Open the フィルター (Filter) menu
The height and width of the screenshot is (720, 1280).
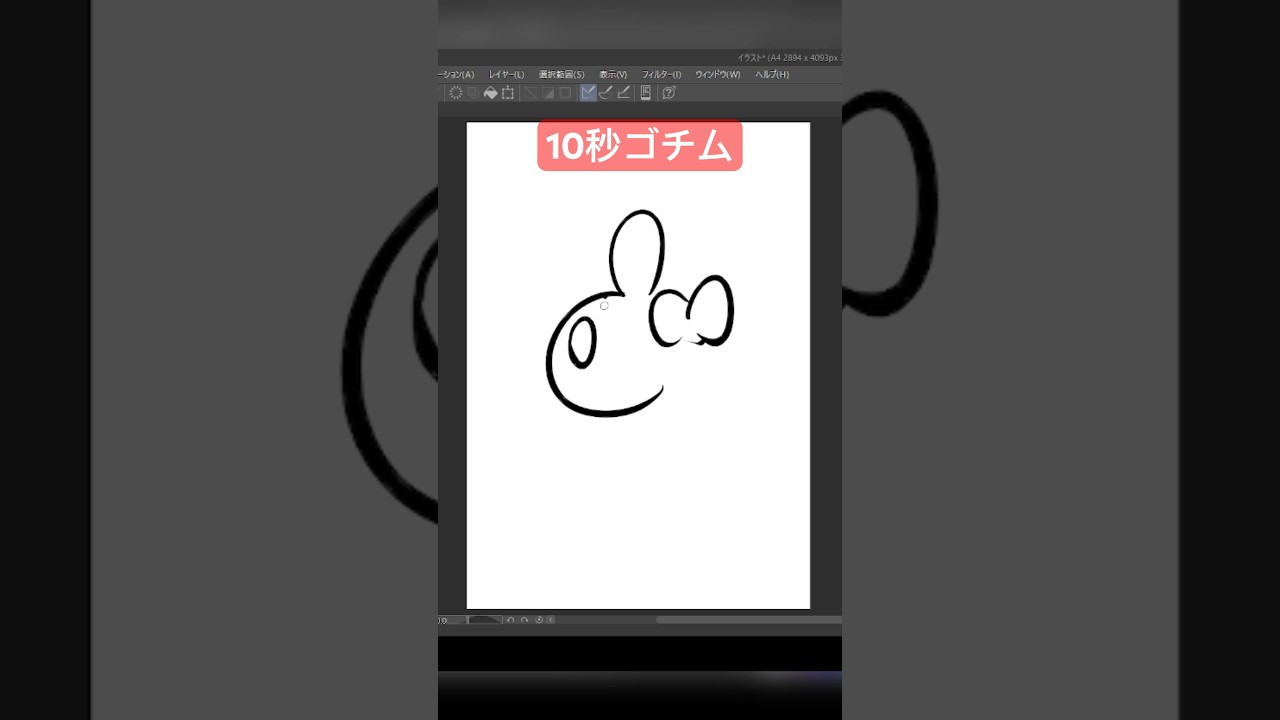click(x=663, y=74)
